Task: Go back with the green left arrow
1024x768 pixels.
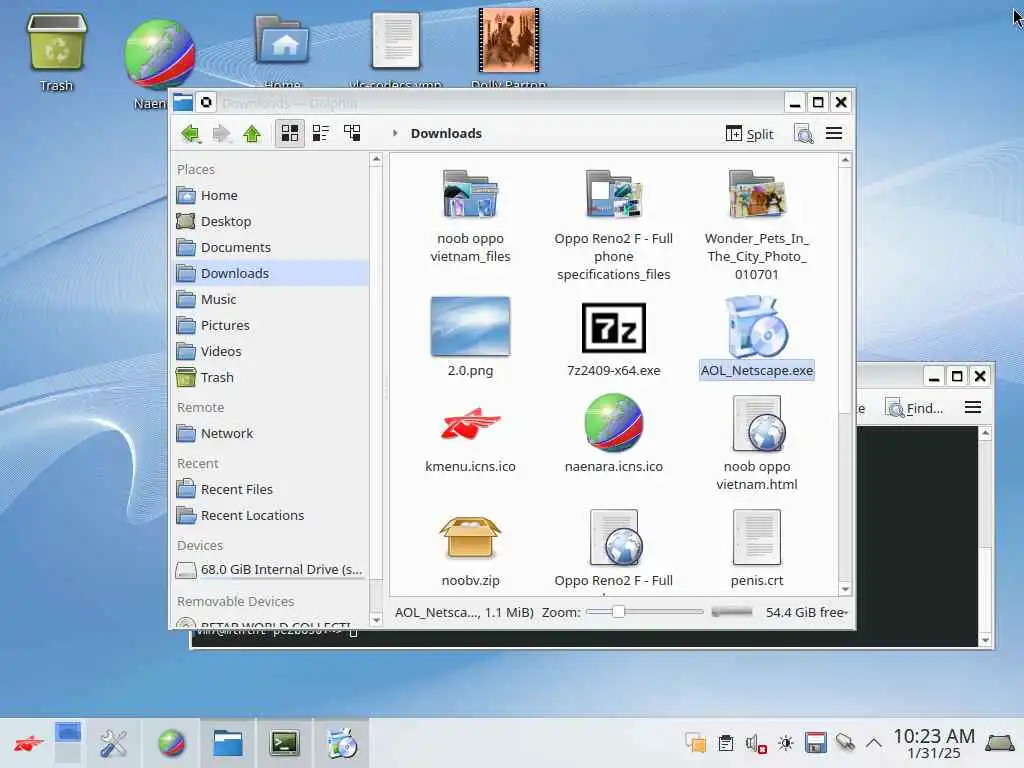Action: 191,134
